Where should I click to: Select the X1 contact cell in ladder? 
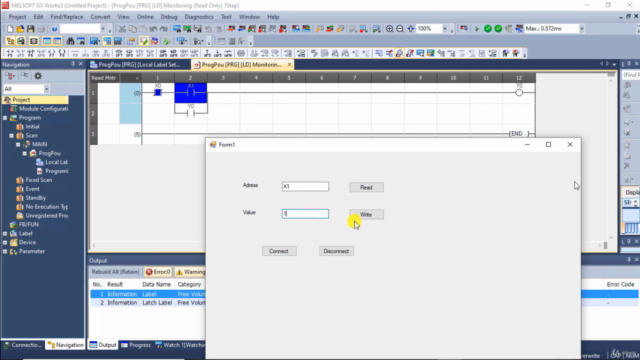coord(191,93)
